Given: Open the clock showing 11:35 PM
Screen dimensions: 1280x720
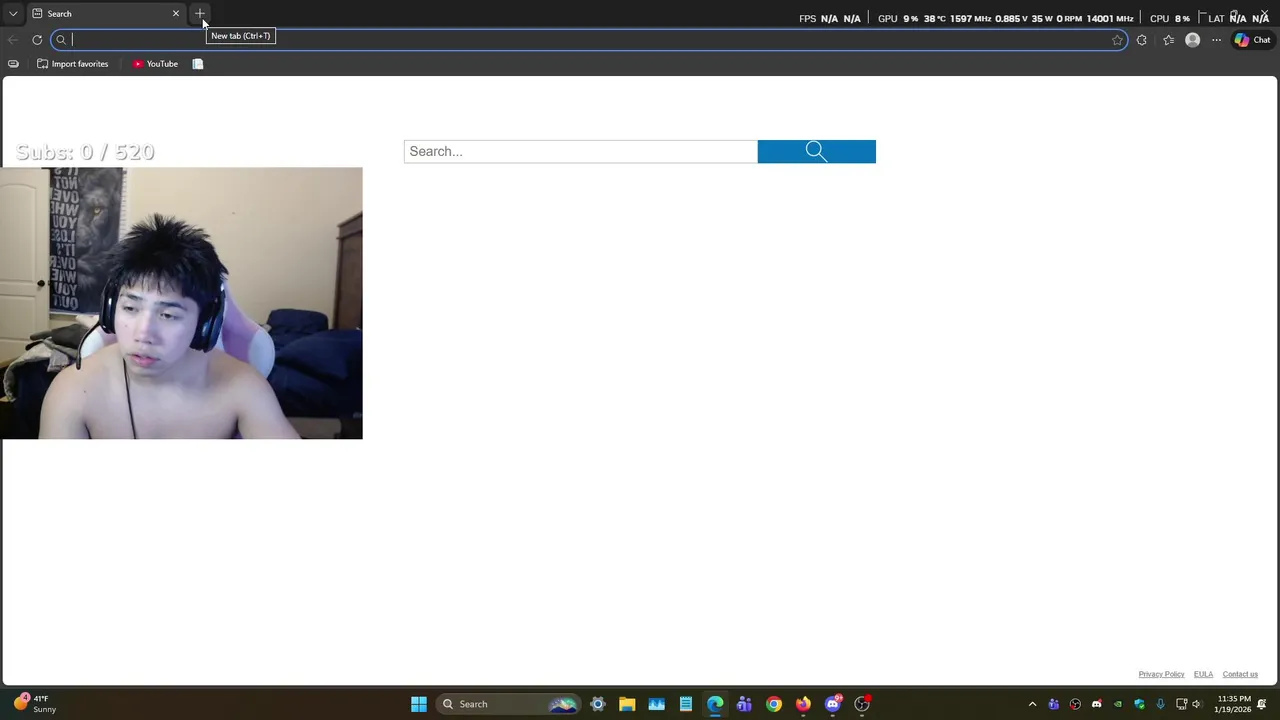Looking at the screenshot, I should click(x=1233, y=704).
